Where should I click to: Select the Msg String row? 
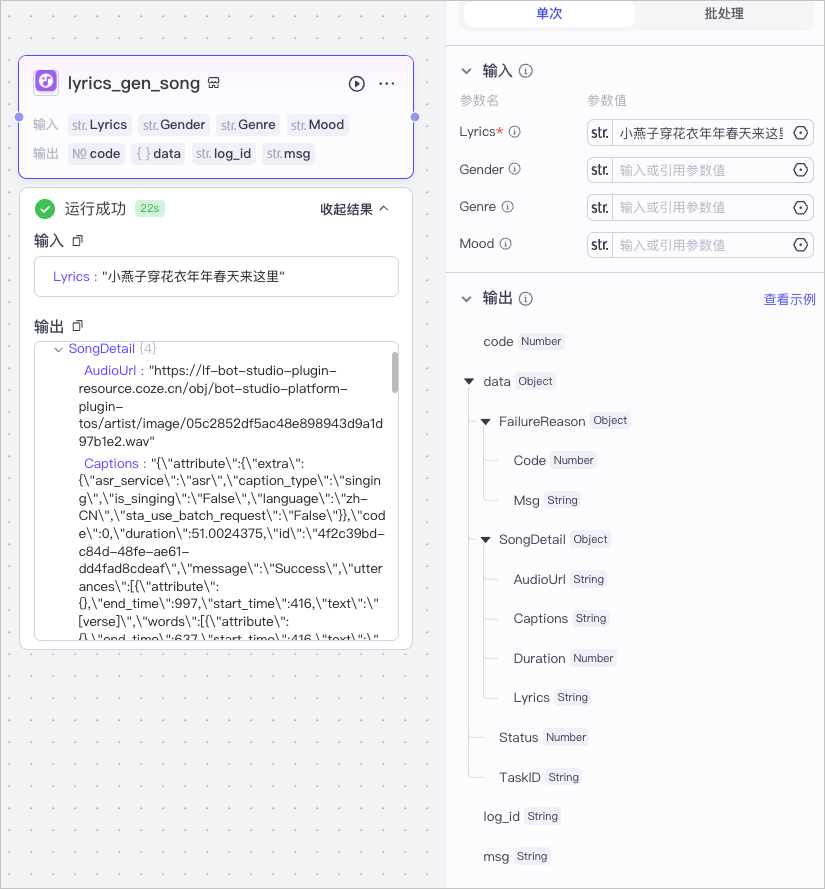tap(547, 500)
